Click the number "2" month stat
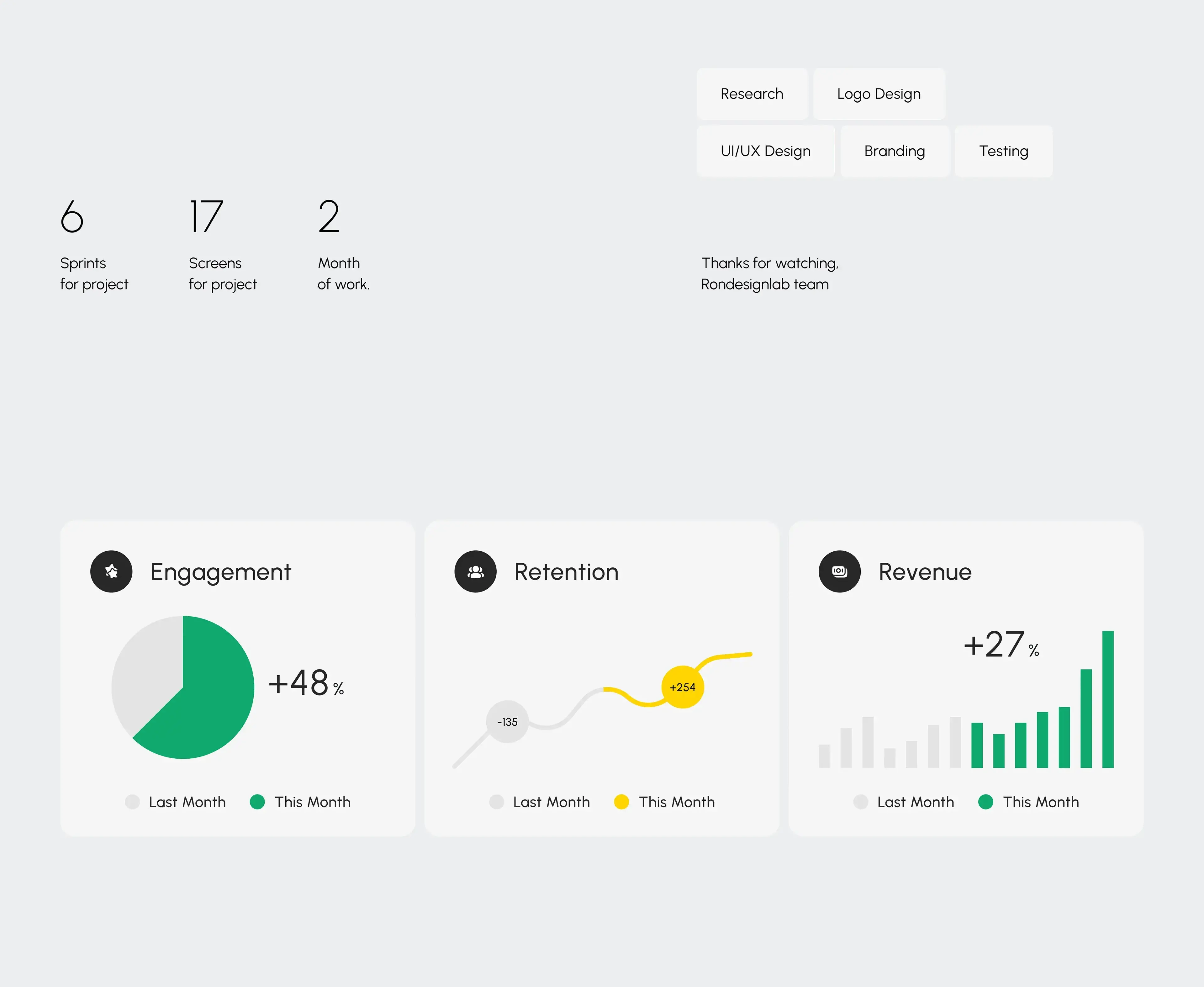 [329, 216]
